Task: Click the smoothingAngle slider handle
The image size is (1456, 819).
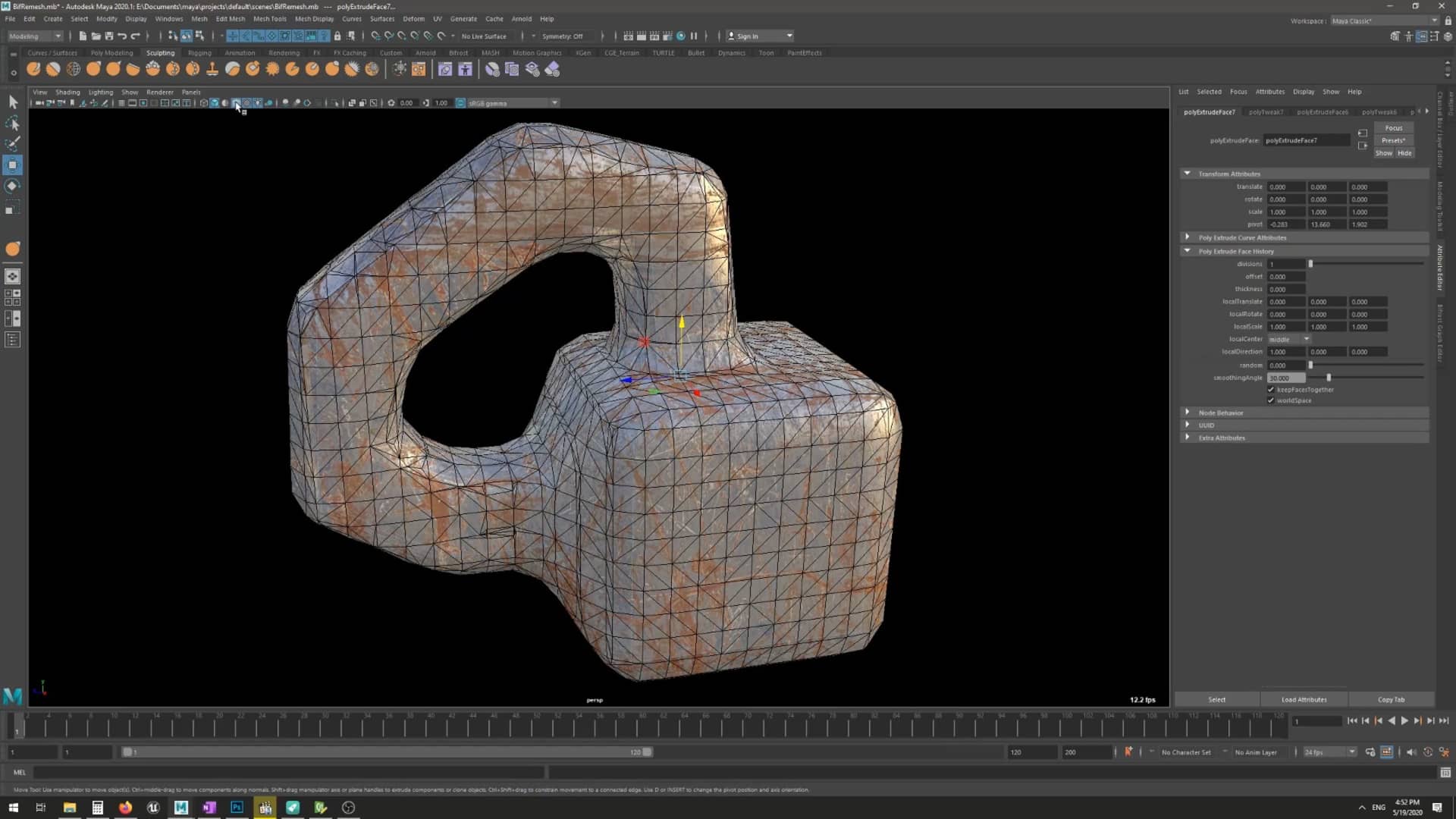Action: 1328,377
